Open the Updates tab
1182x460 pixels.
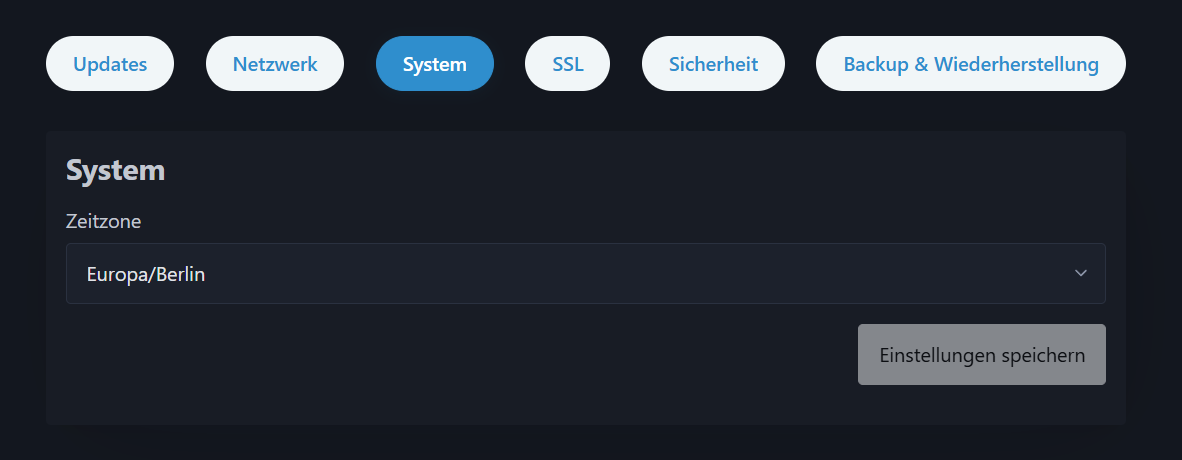coord(110,64)
